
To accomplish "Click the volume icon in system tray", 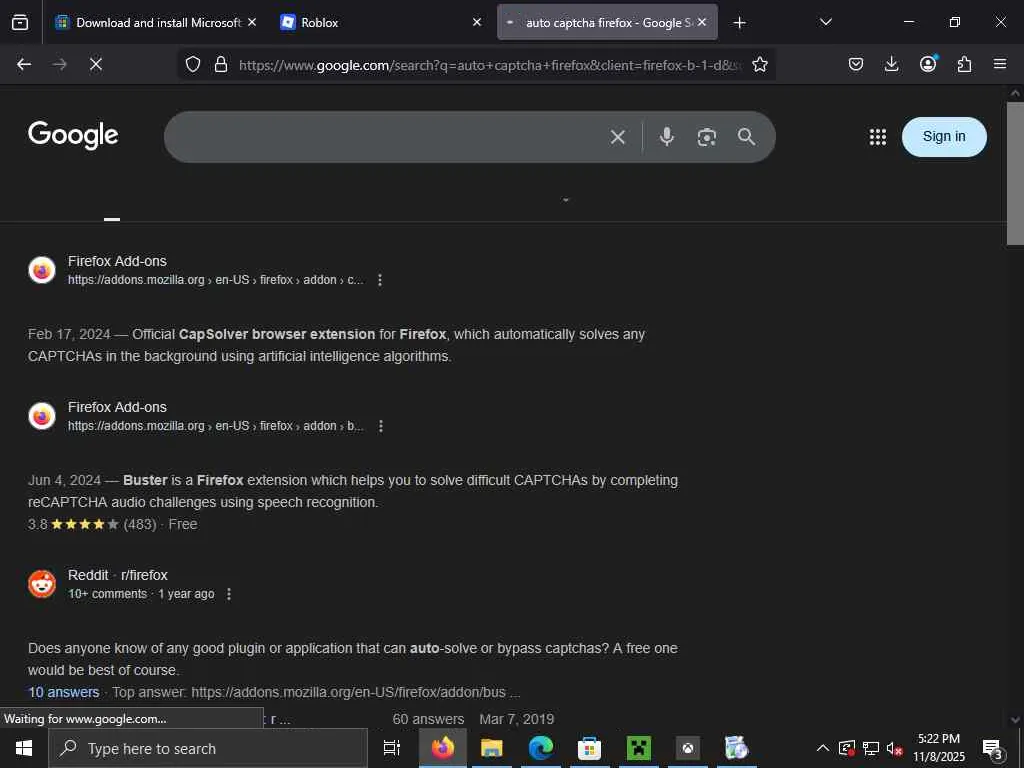I will coord(894,748).
